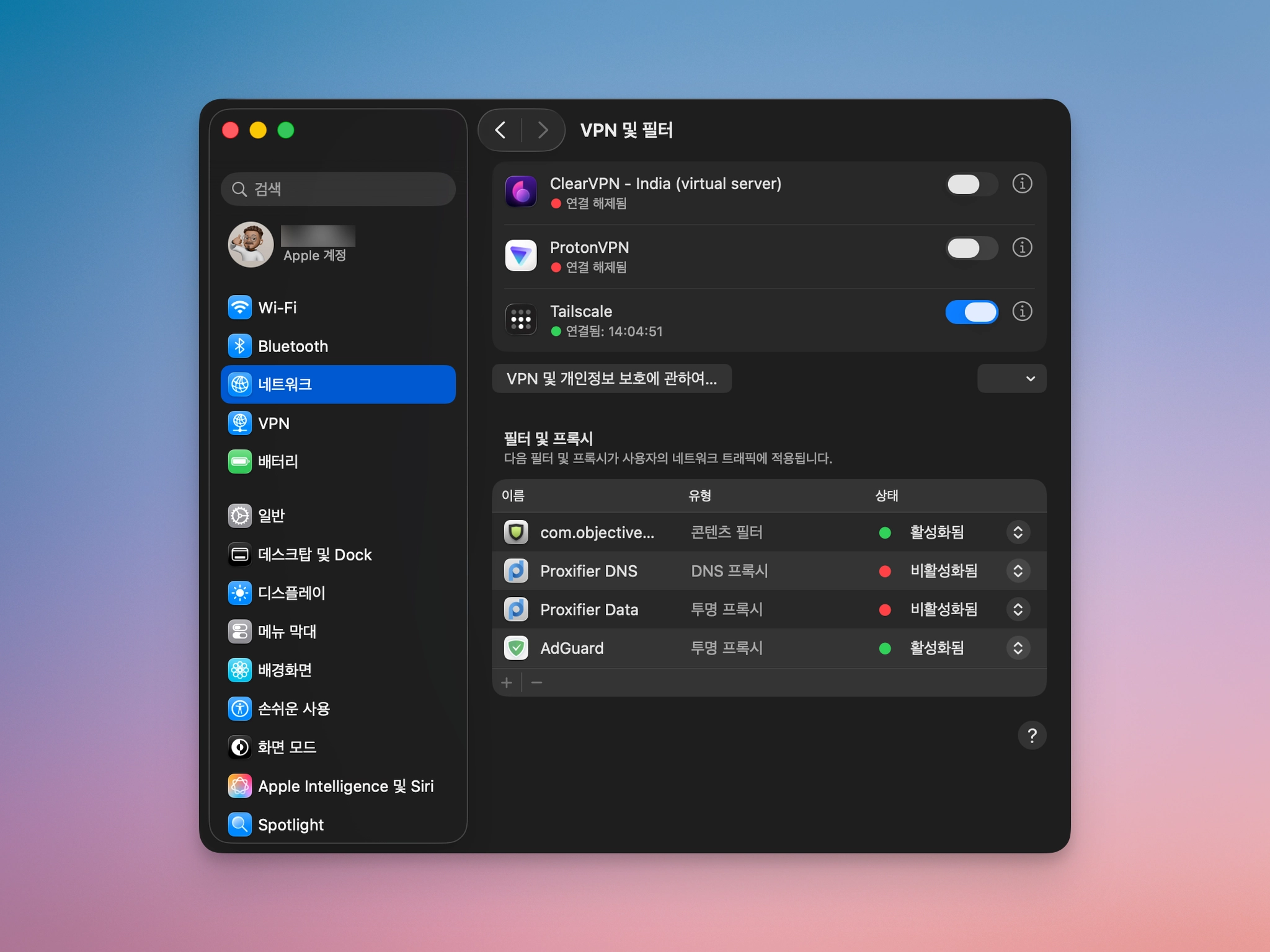Open the info icon for ProtonVPN
1270x952 pixels.
click(1021, 248)
